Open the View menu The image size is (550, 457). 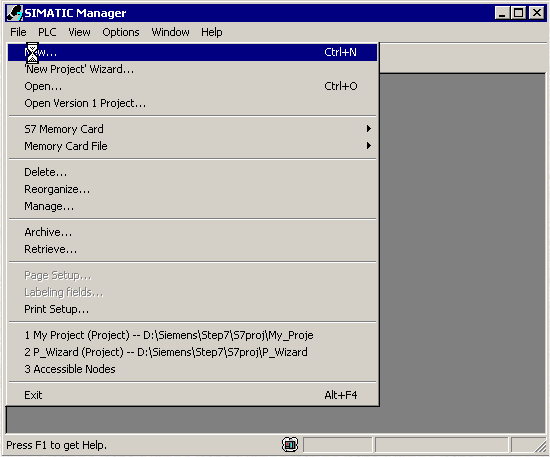click(x=79, y=32)
